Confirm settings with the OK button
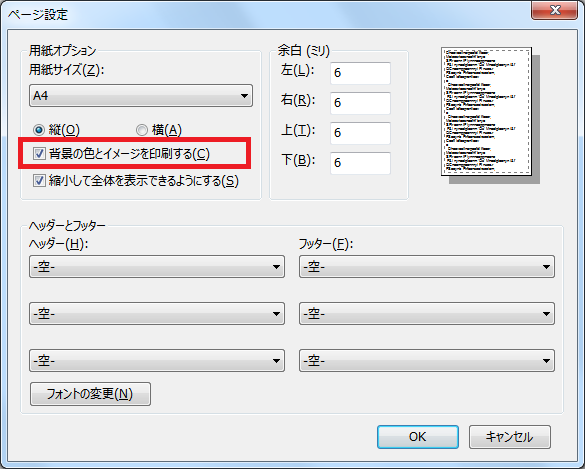585x469 pixels. [x=417, y=437]
